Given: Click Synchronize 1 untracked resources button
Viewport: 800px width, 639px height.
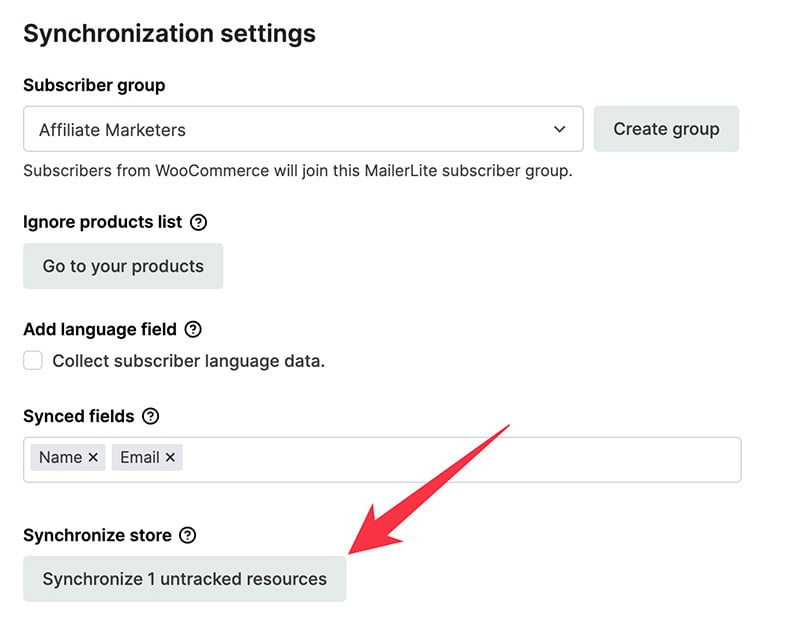Looking at the screenshot, I should click(185, 579).
